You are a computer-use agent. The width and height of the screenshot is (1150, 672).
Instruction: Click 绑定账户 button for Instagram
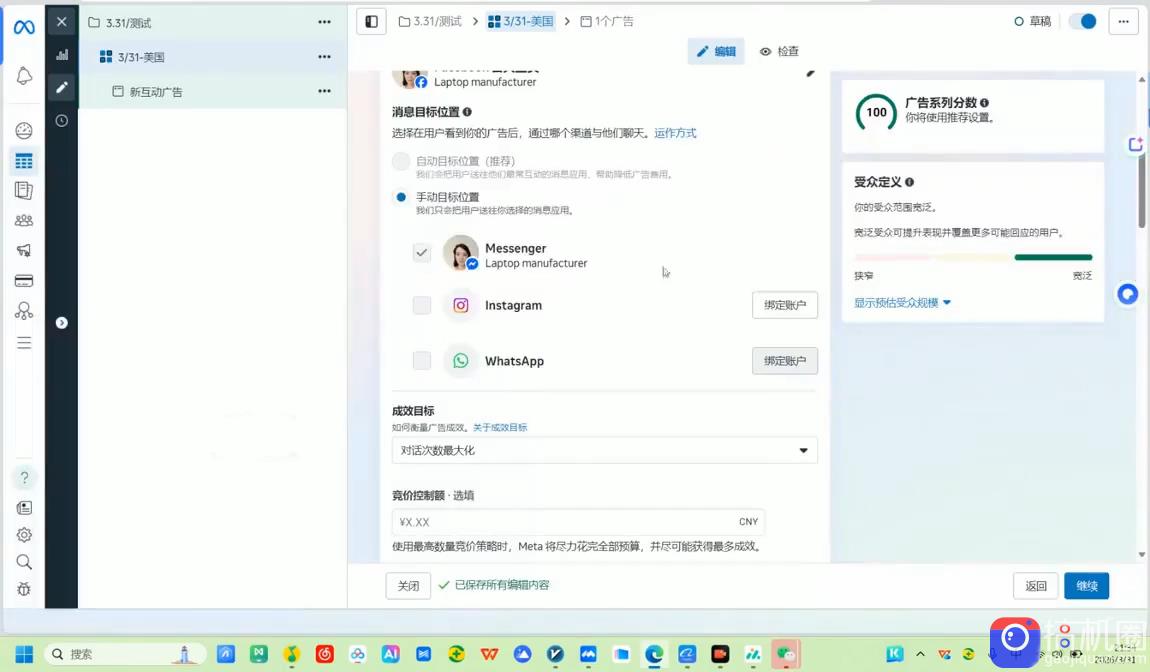(785, 305)
